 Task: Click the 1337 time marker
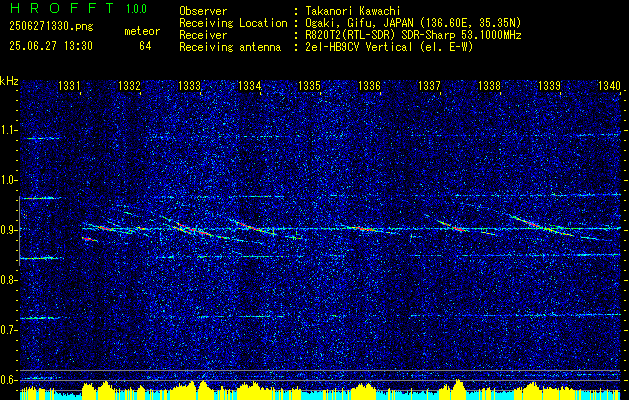click(x=429, y=85)
